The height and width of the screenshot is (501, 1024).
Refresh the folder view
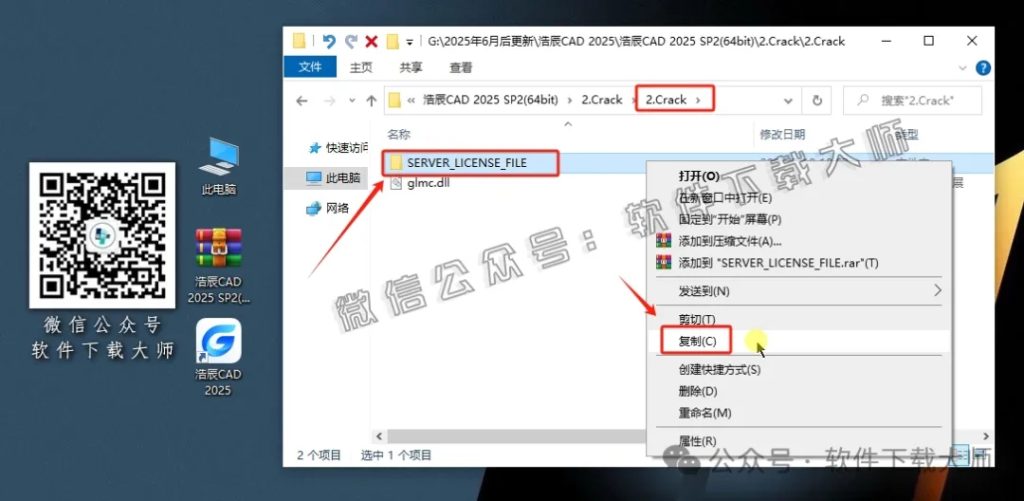[816, 101]
